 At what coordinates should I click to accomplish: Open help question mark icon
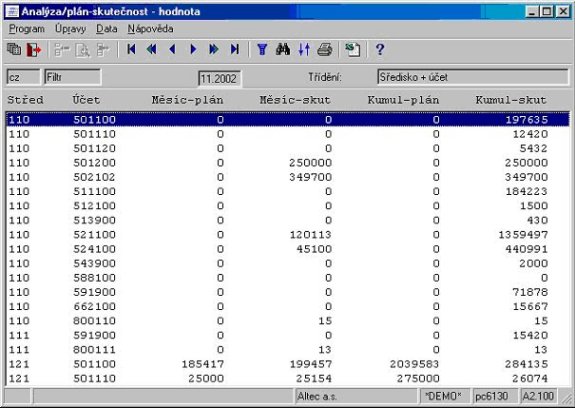click(380, 49)
